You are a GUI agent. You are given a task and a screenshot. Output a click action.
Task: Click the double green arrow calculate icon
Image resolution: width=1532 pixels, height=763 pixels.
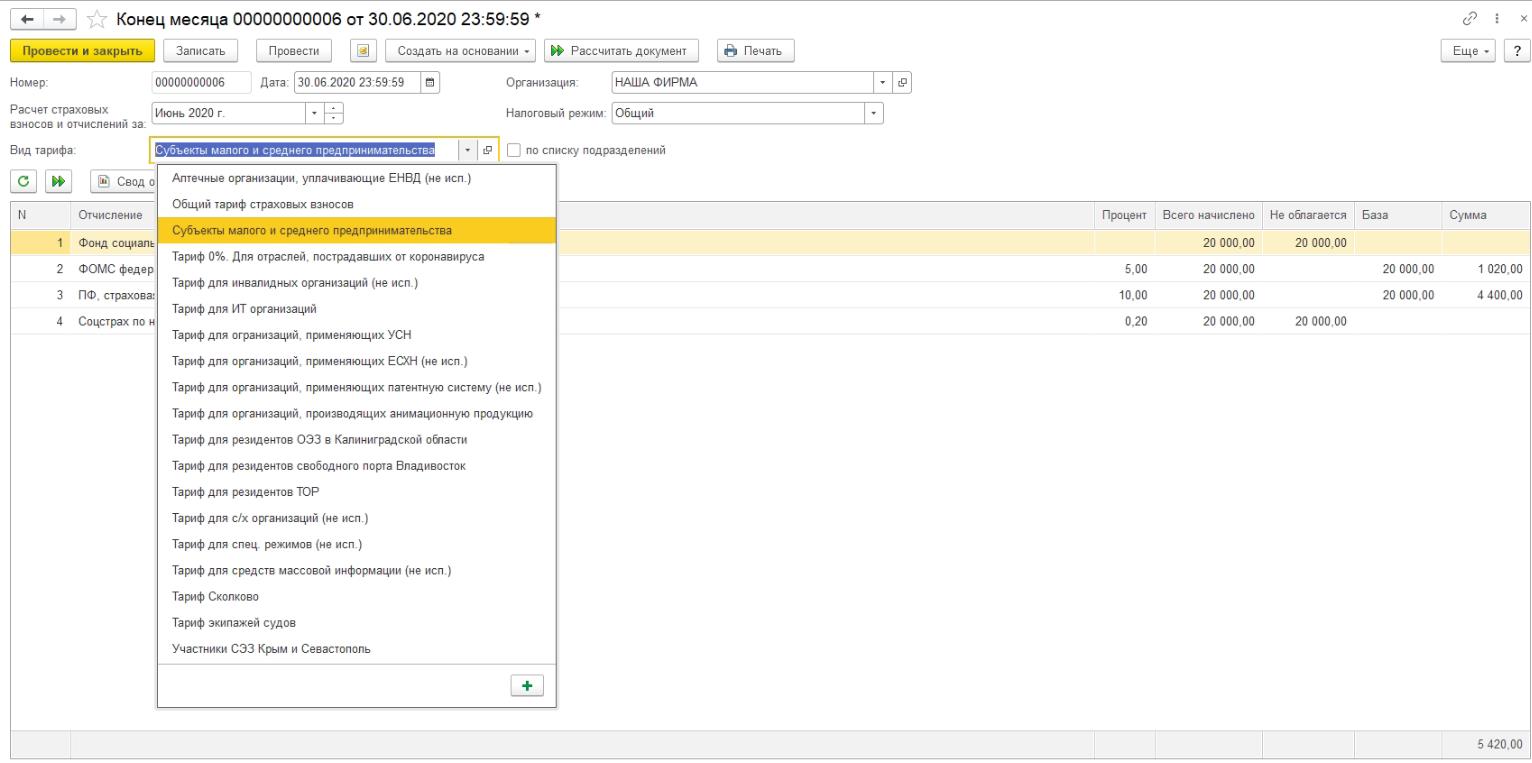click(x=58, y=181)
